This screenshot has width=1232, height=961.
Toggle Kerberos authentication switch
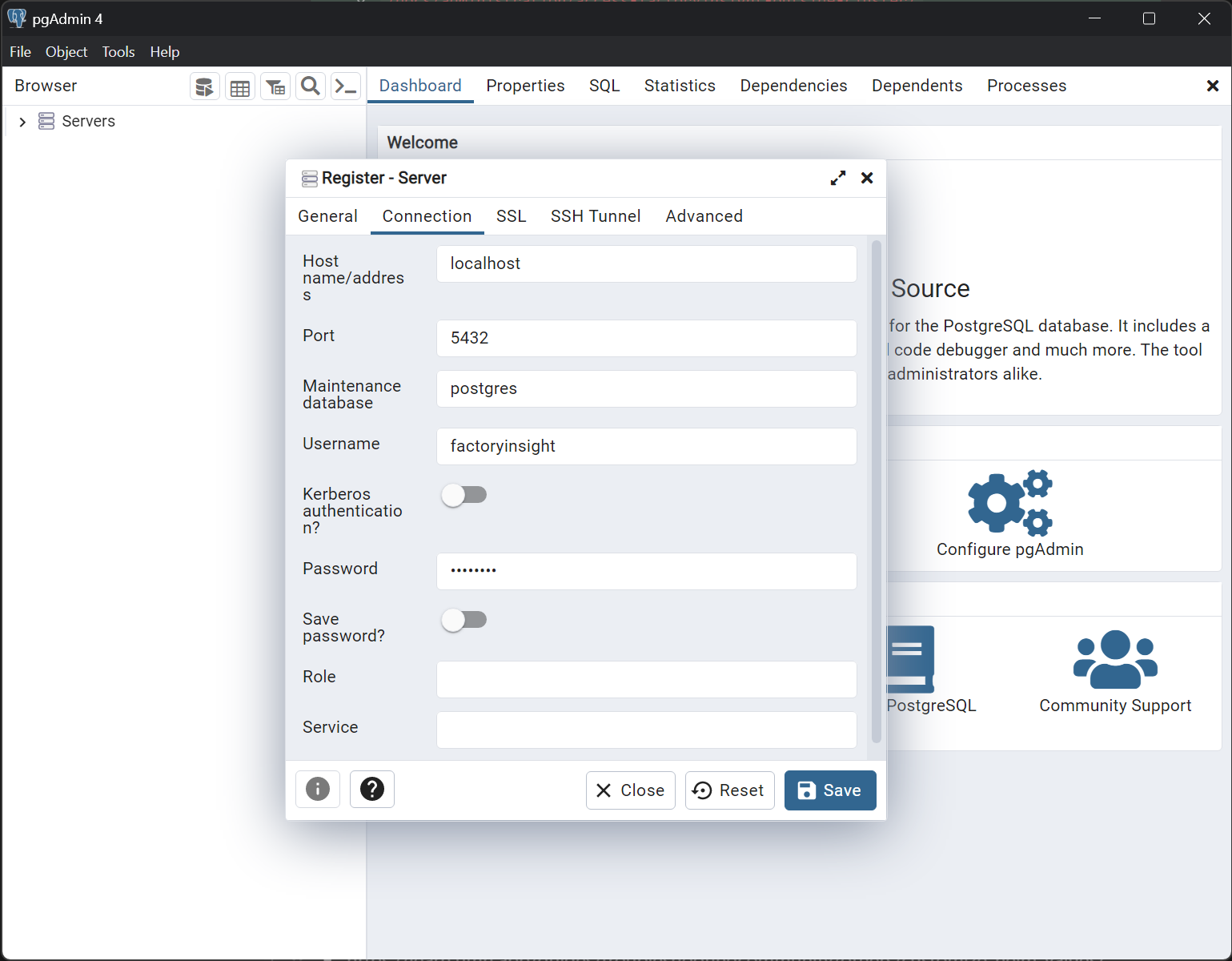coord(464,495)
